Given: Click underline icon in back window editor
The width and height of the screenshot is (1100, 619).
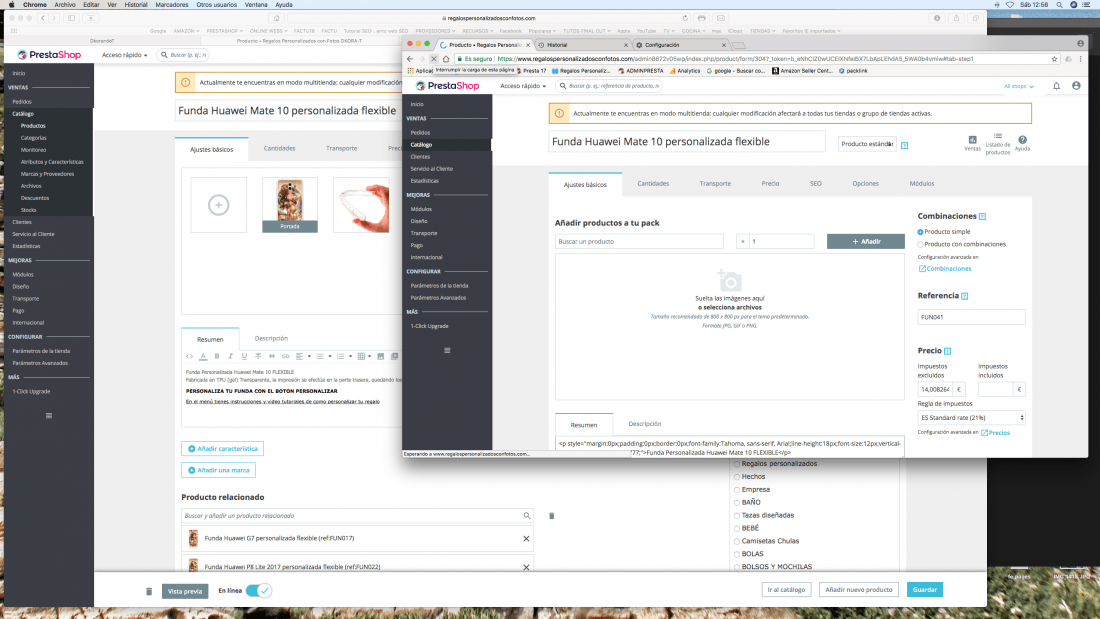Looking at the screenshot, I should click(x=244, y=357).
